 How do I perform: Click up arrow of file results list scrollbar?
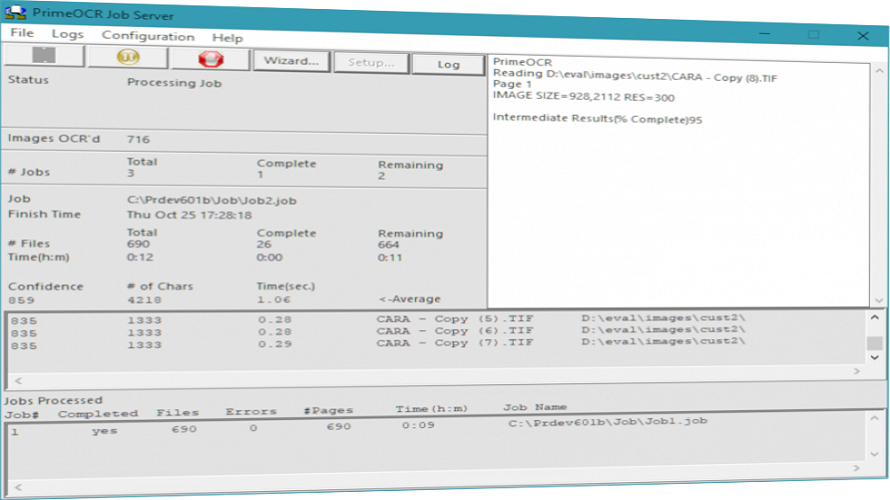click(x=875, y=317)
